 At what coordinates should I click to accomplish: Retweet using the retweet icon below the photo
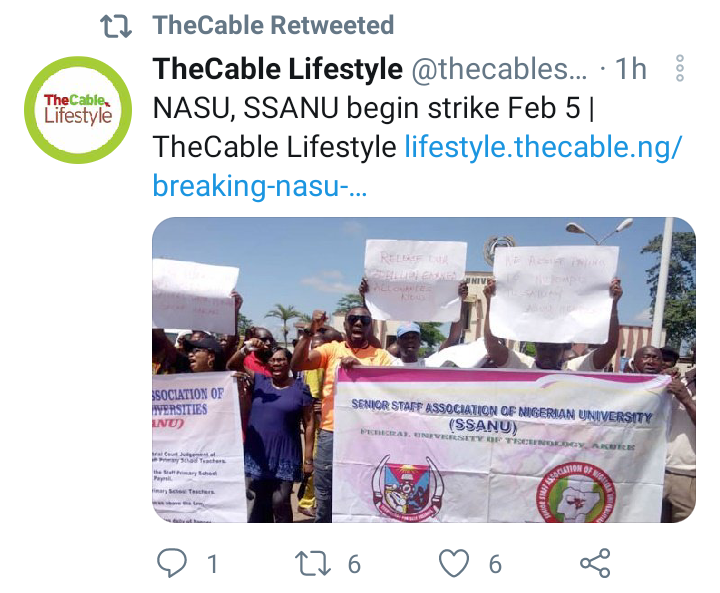(312, 563)
